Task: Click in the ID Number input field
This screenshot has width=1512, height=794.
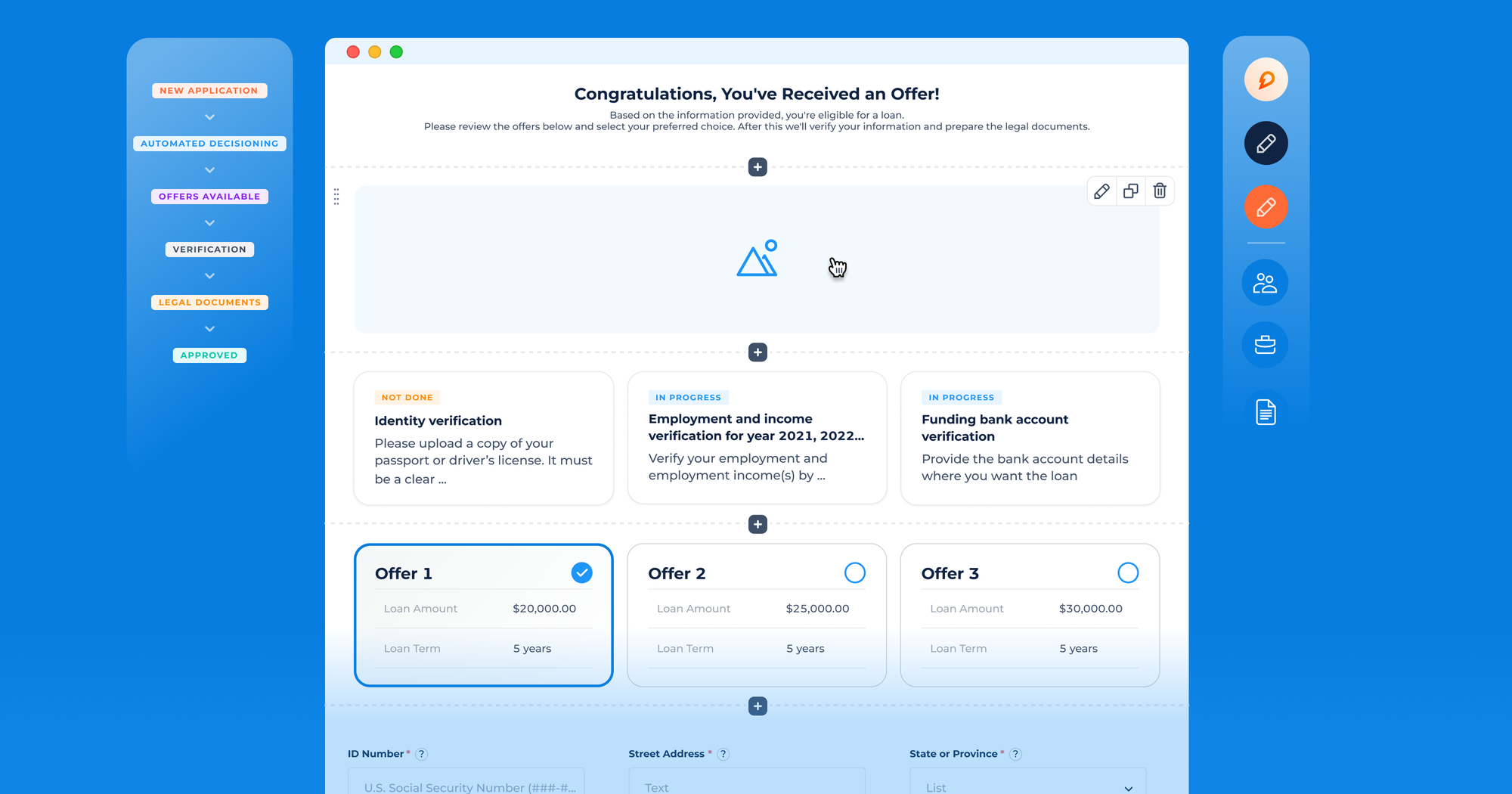Action: click(466, 782)
